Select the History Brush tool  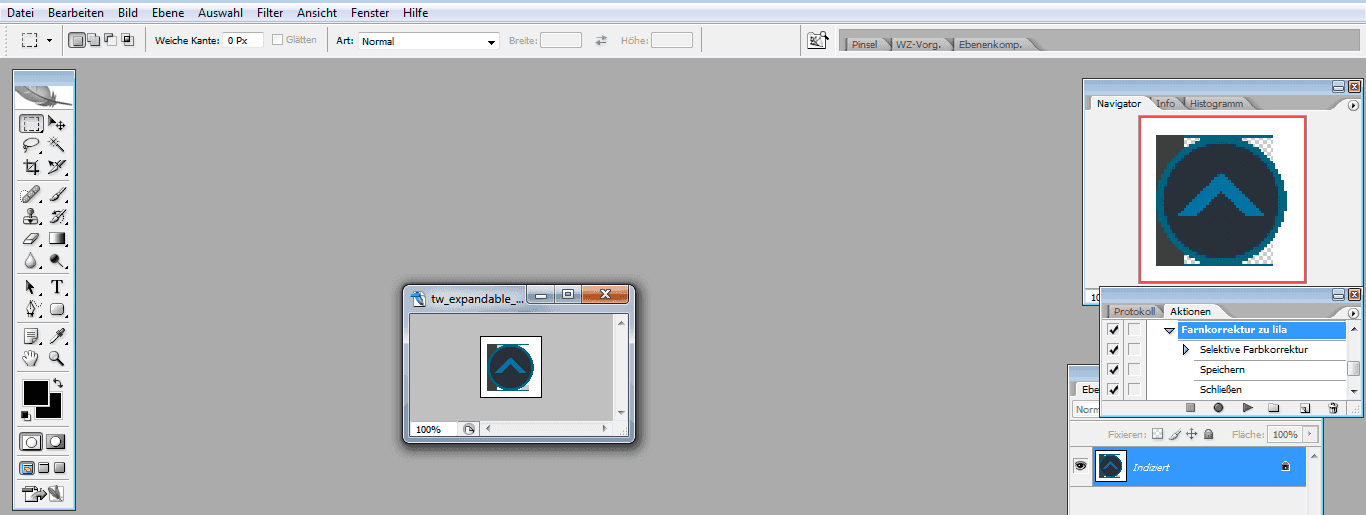57,216
